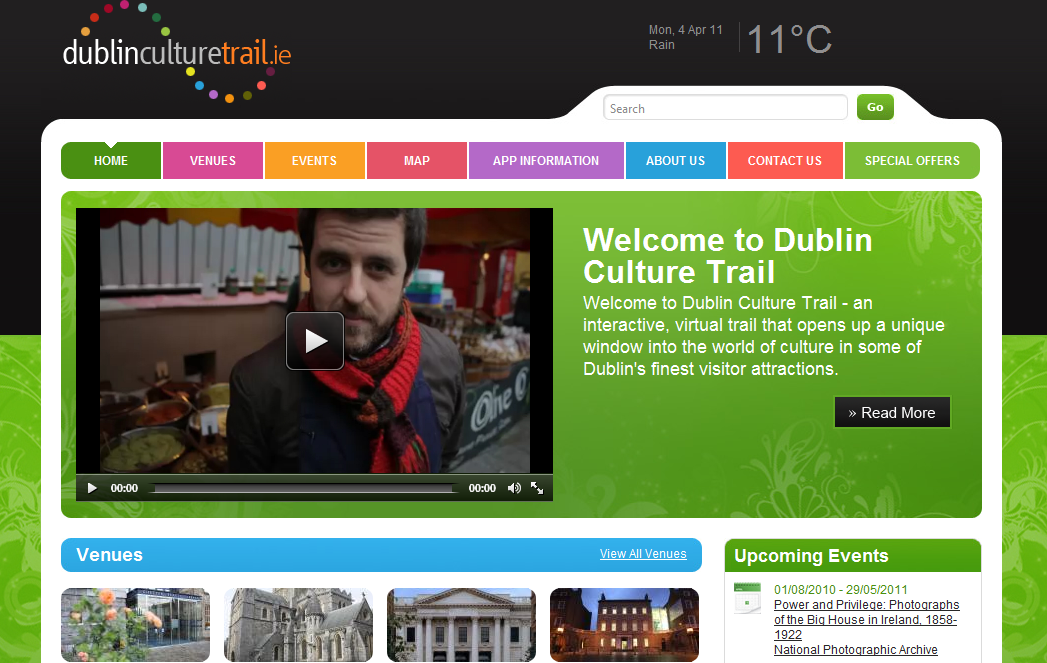Open App Information tab
Screen dimensions: 1047x663
(546, 161)
